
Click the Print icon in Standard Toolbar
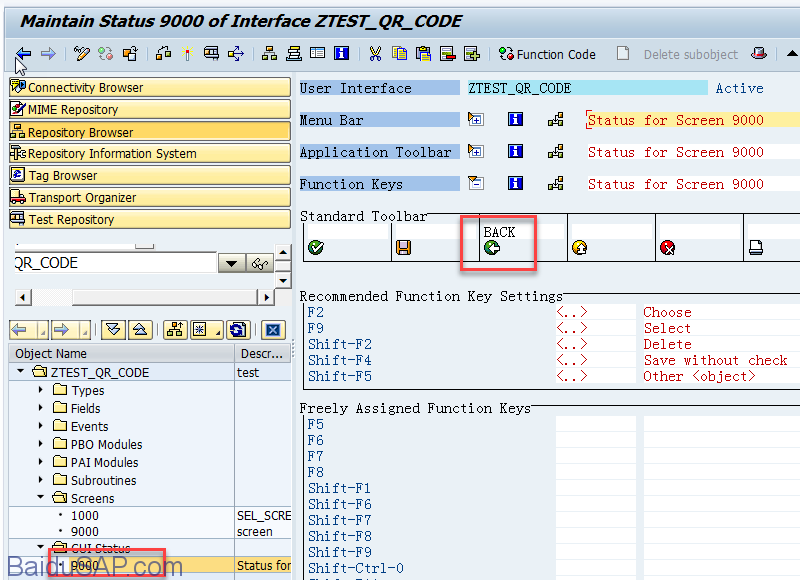coord(756,248)
